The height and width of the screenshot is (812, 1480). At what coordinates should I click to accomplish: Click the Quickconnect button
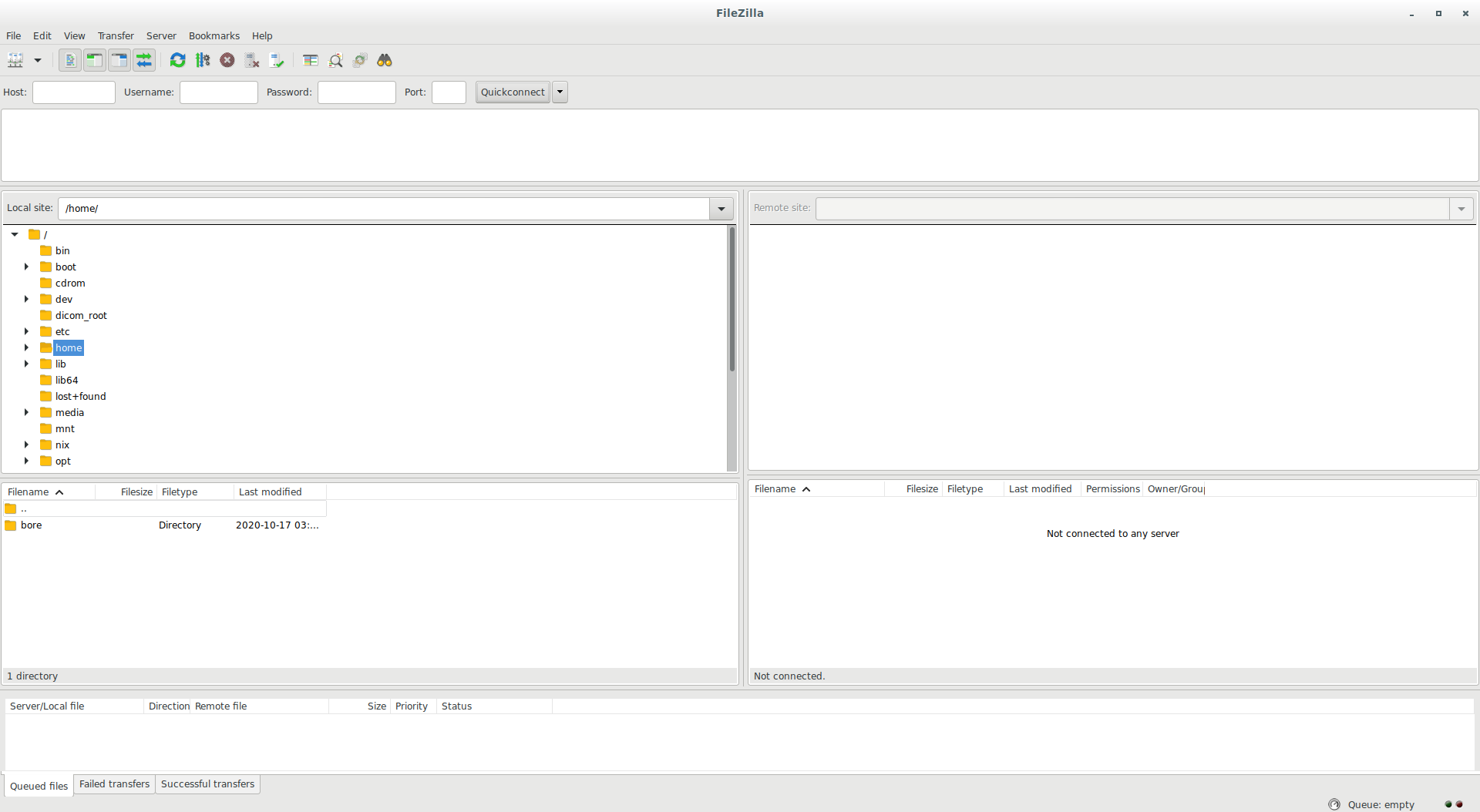click(513, 92)
